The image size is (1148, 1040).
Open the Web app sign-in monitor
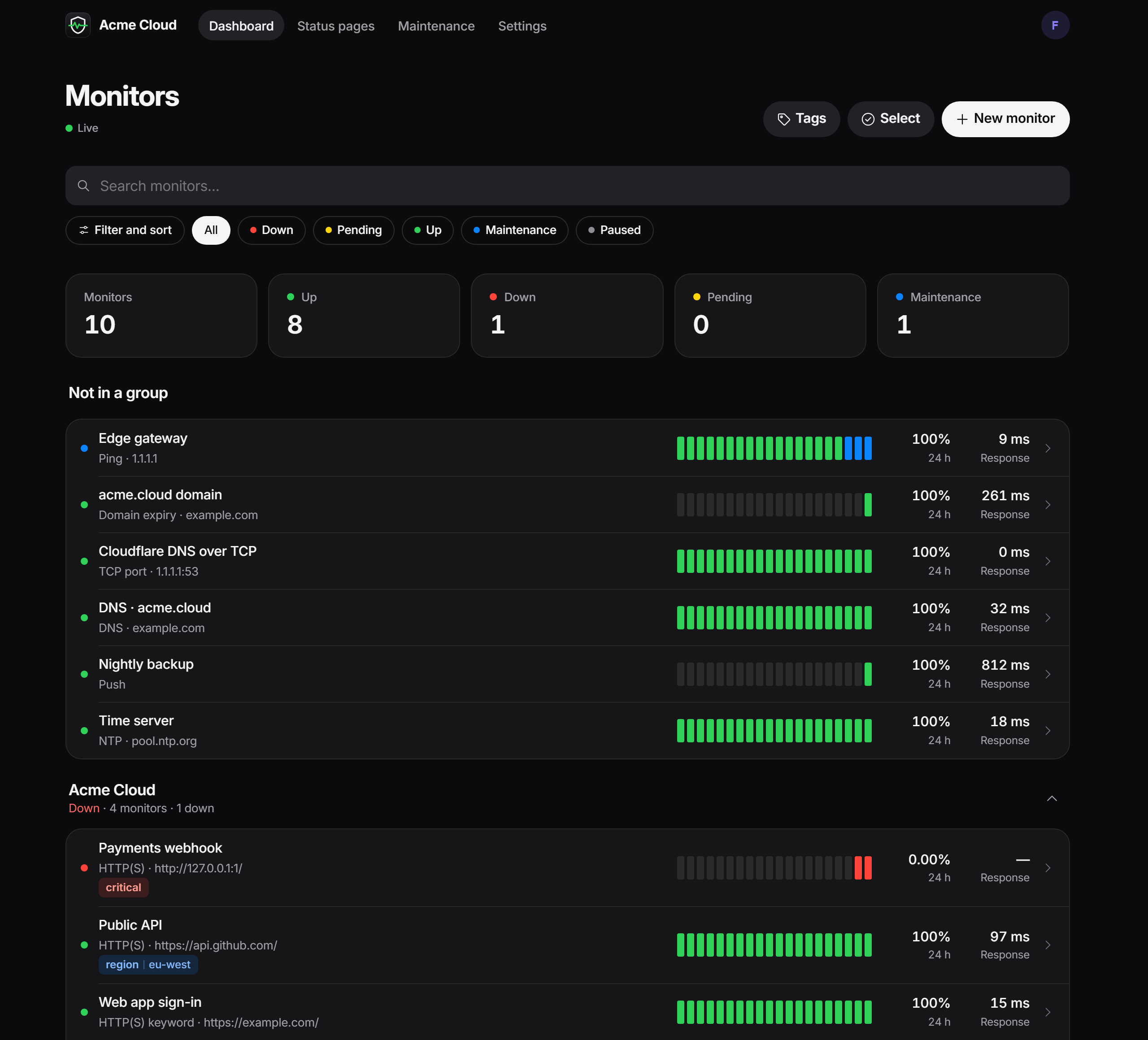pos(567,1012)
